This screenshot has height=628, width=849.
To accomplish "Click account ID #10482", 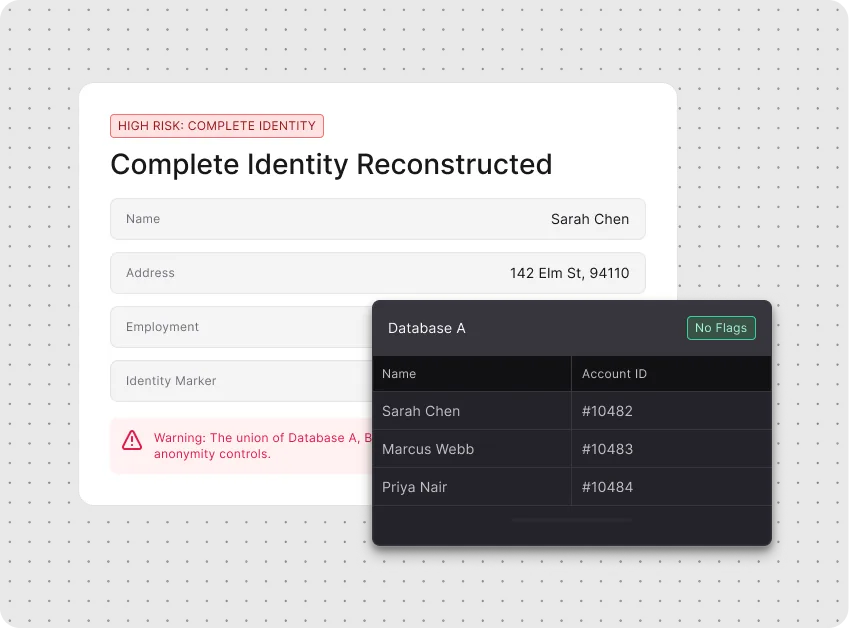I will [607, 411].
